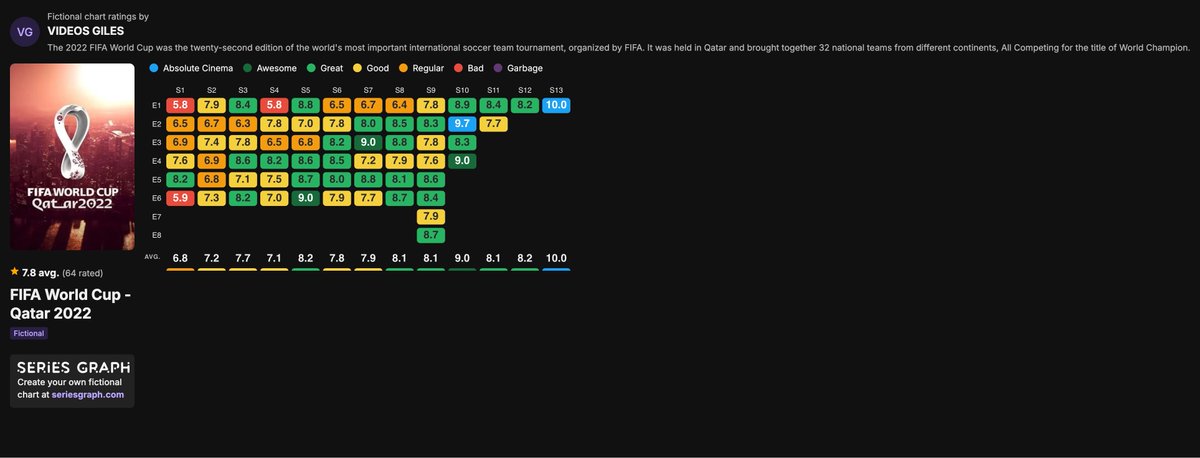This screenshot has height=458, width=1200.
Task: Click the S13 average value 10.0
Action: (x=556, y=258)
